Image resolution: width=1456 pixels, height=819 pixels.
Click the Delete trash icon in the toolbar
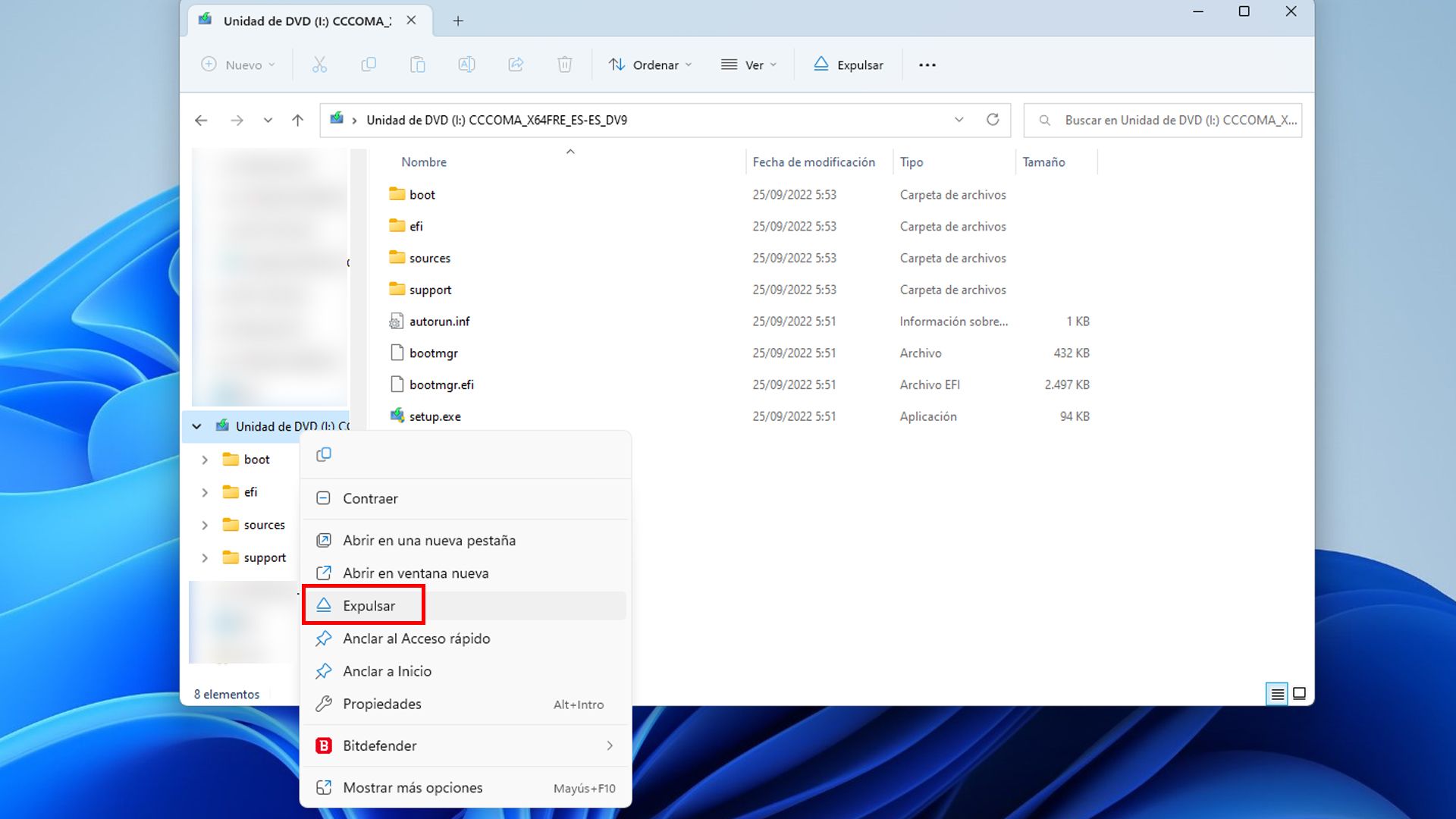tap(564, 64)
